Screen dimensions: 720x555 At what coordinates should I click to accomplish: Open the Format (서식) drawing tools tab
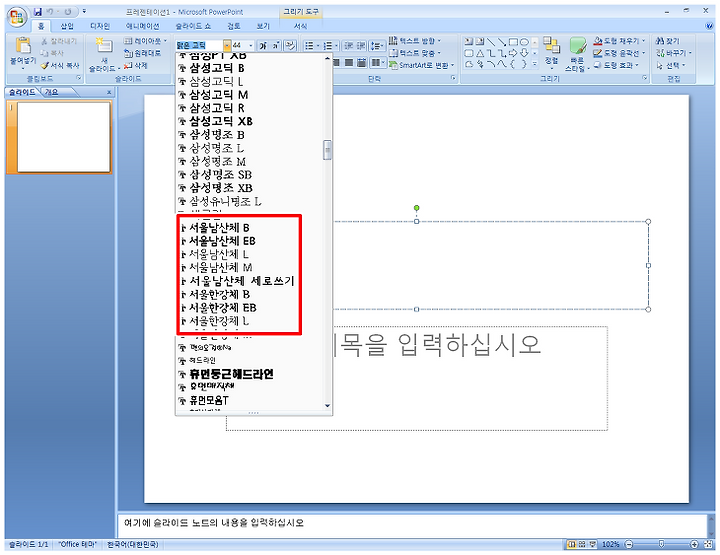300,26
